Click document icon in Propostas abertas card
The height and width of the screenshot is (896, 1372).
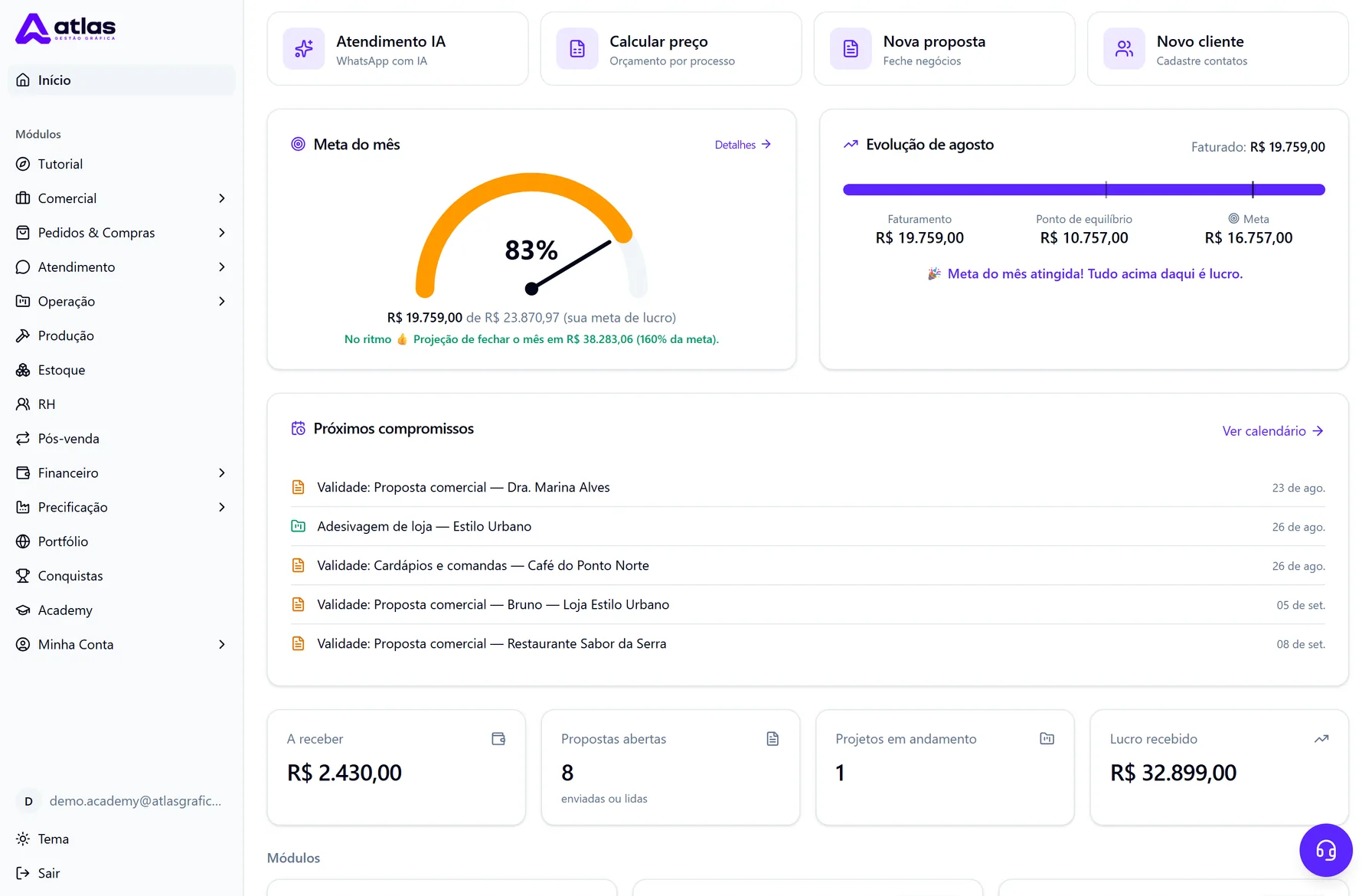[x=773, y=739]
